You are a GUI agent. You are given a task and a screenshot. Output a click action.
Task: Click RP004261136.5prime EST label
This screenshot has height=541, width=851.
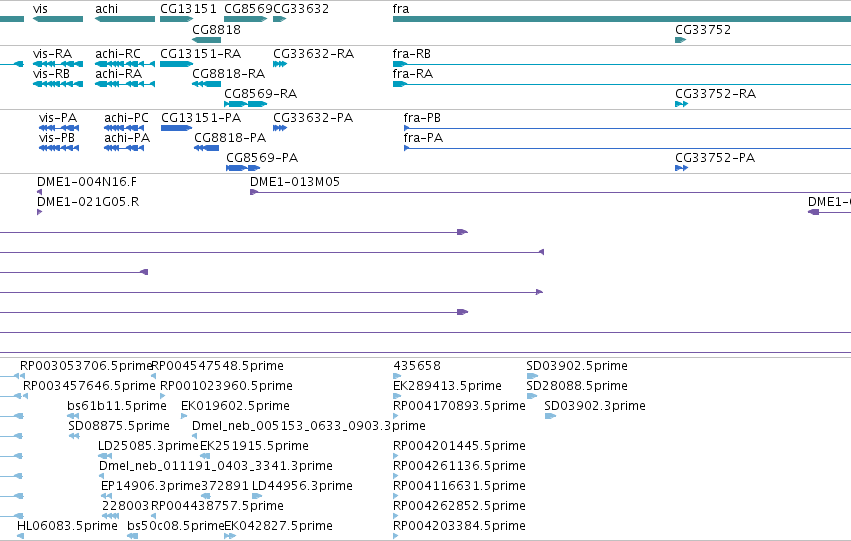(459, 466)
